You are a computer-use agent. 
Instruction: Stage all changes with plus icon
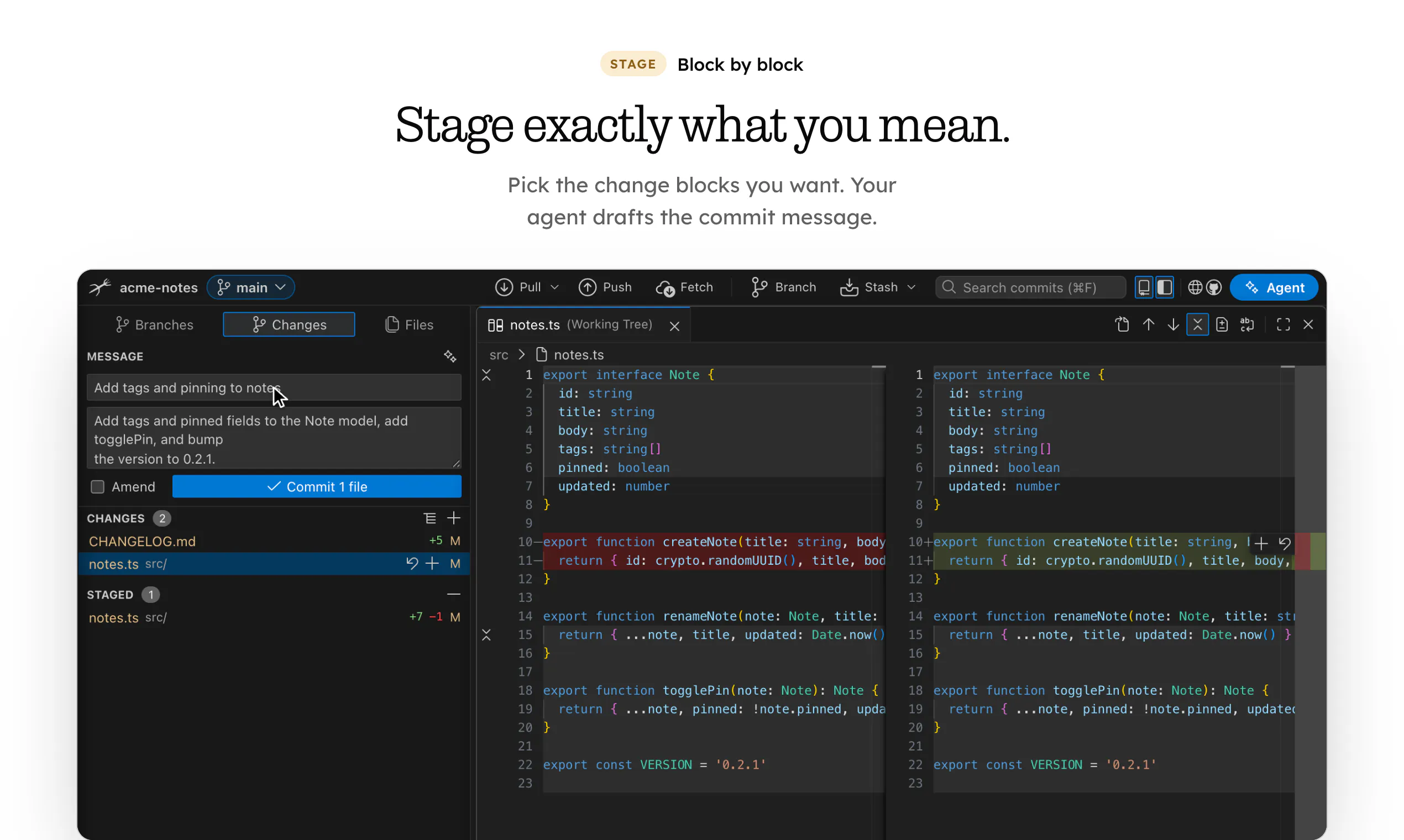453,518
